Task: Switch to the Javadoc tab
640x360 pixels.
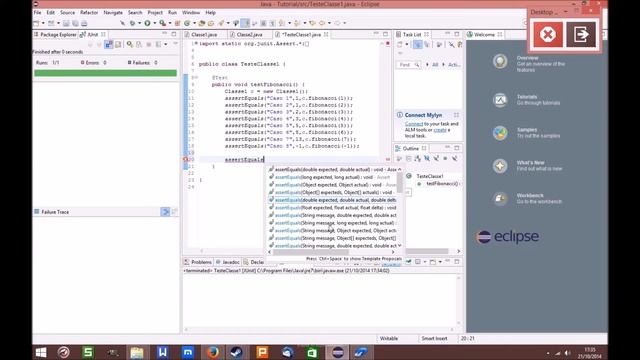Action: coord(228,262)
